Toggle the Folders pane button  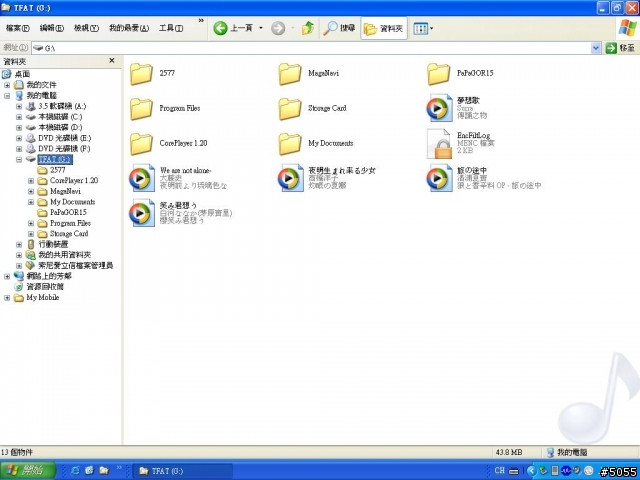click(384, 28)
